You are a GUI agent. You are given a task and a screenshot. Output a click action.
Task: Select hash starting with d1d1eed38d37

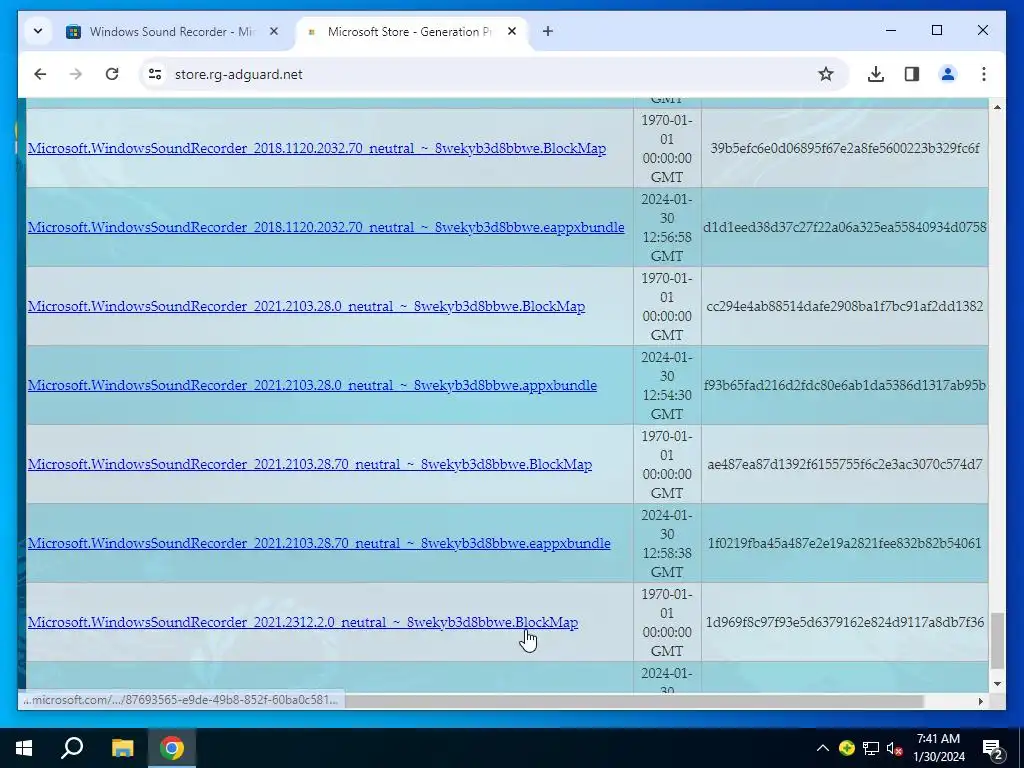[x=844, y=227]
